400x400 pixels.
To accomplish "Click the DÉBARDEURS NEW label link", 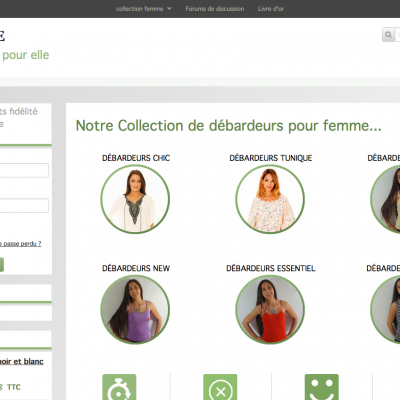I will 136,268.
